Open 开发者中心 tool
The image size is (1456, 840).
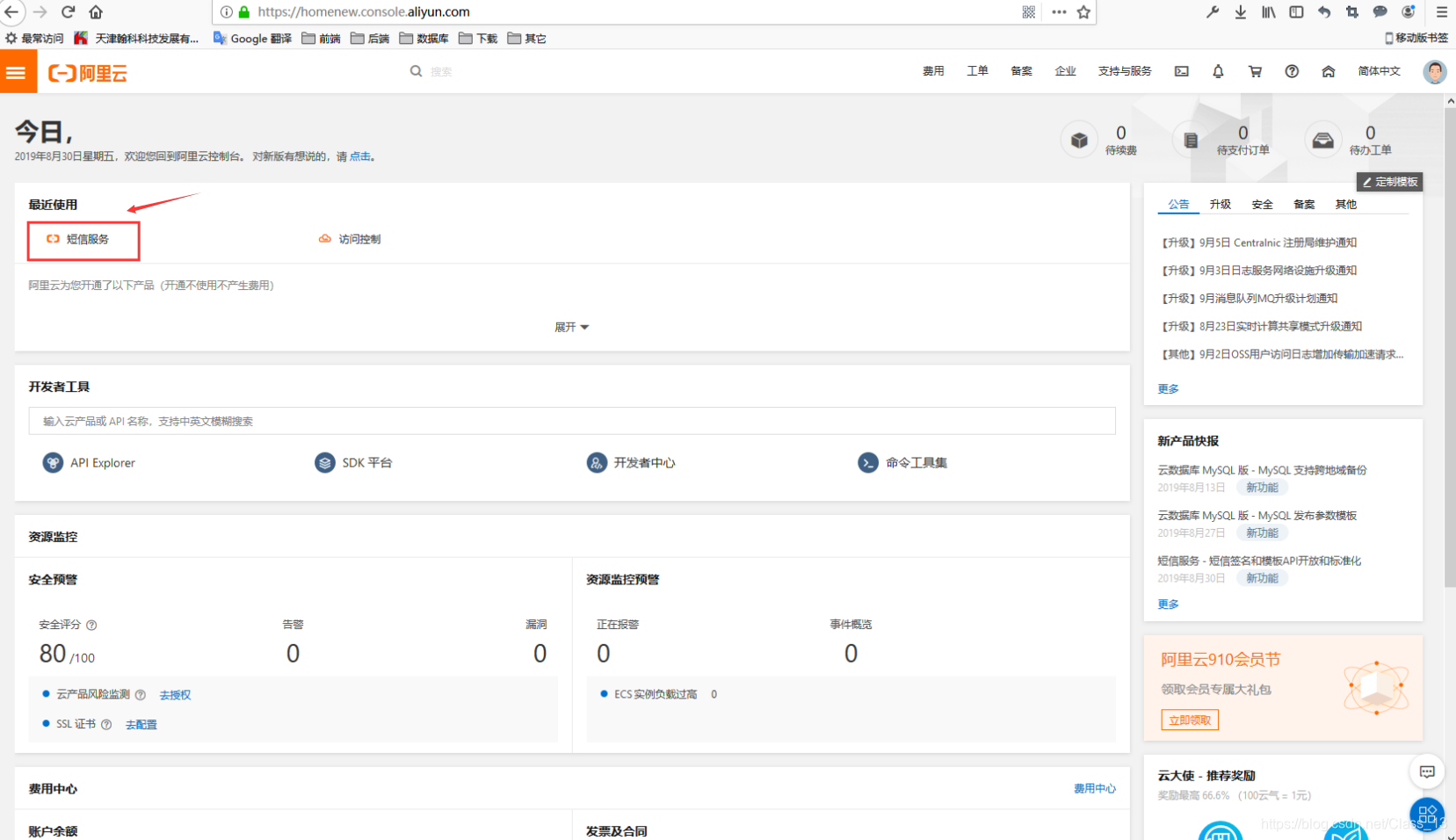[631, 462]
